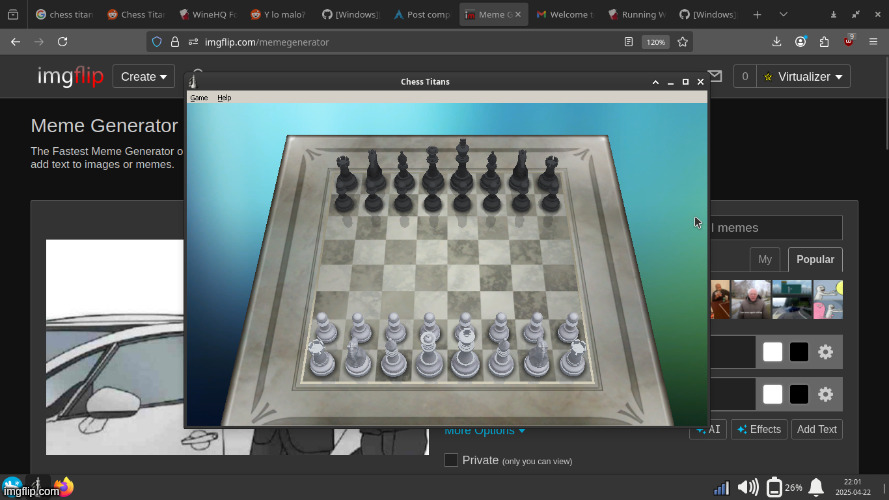
Task: Toggle reader view icon
Action: point(629,42)
